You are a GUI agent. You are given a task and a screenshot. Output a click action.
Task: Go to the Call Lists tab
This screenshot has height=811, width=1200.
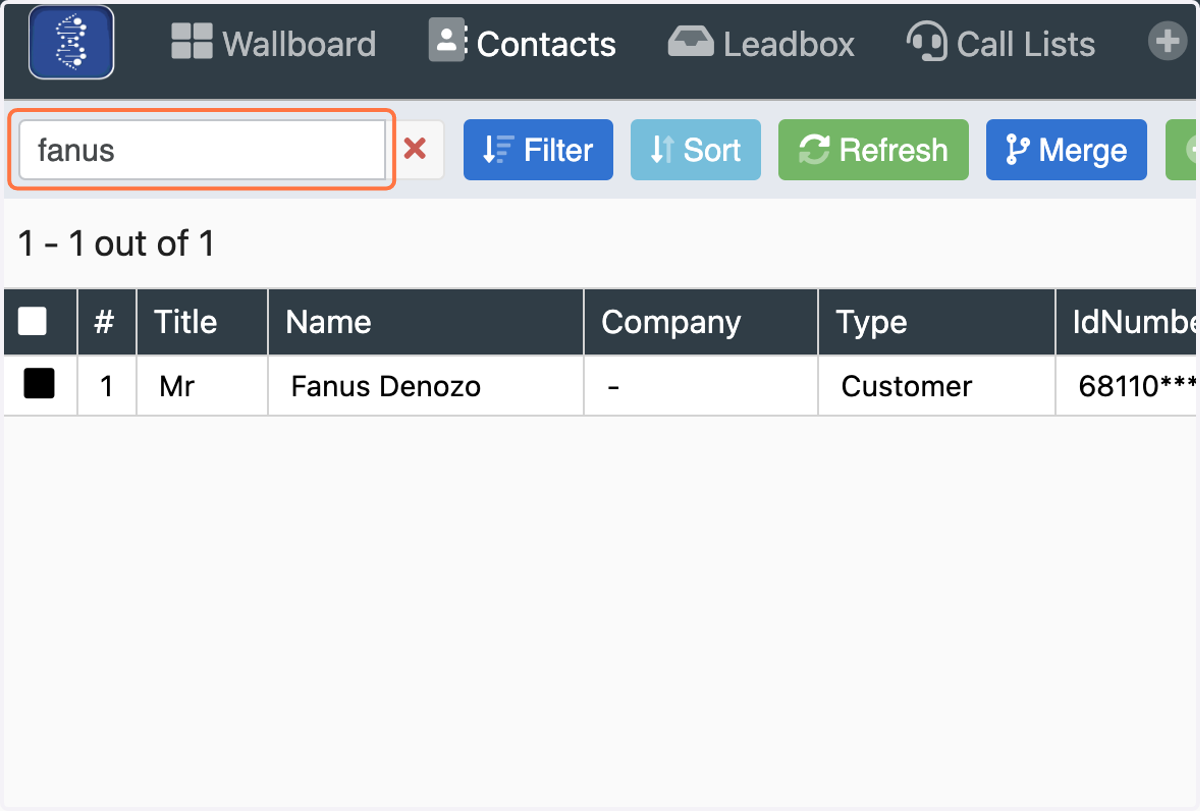pyautogui.click(x=1001, y=43)
